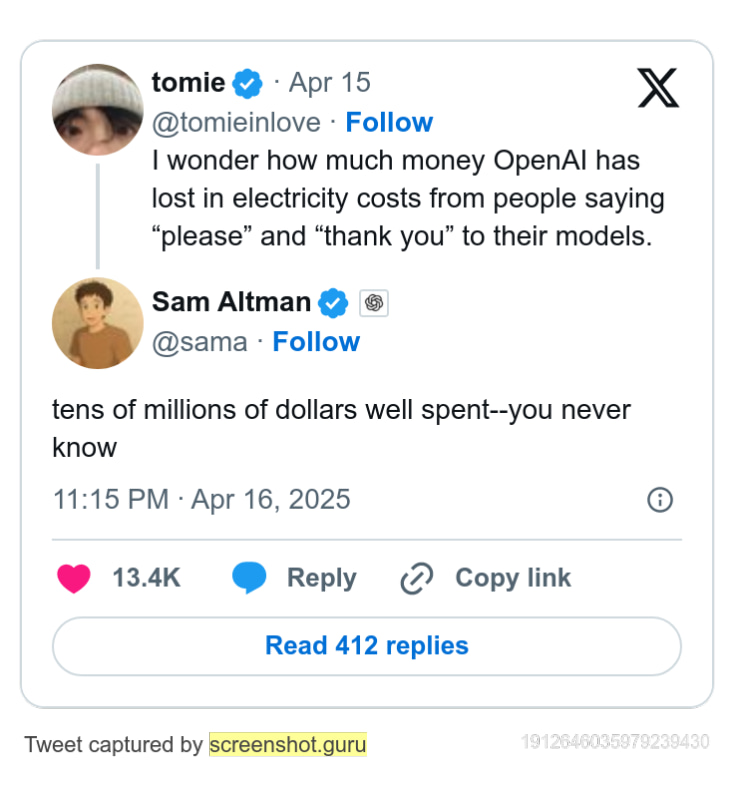Viewport: 734px width, 800px height.
Task: Click the Apr 15 date on tomie's tweet
Action: 329,82
